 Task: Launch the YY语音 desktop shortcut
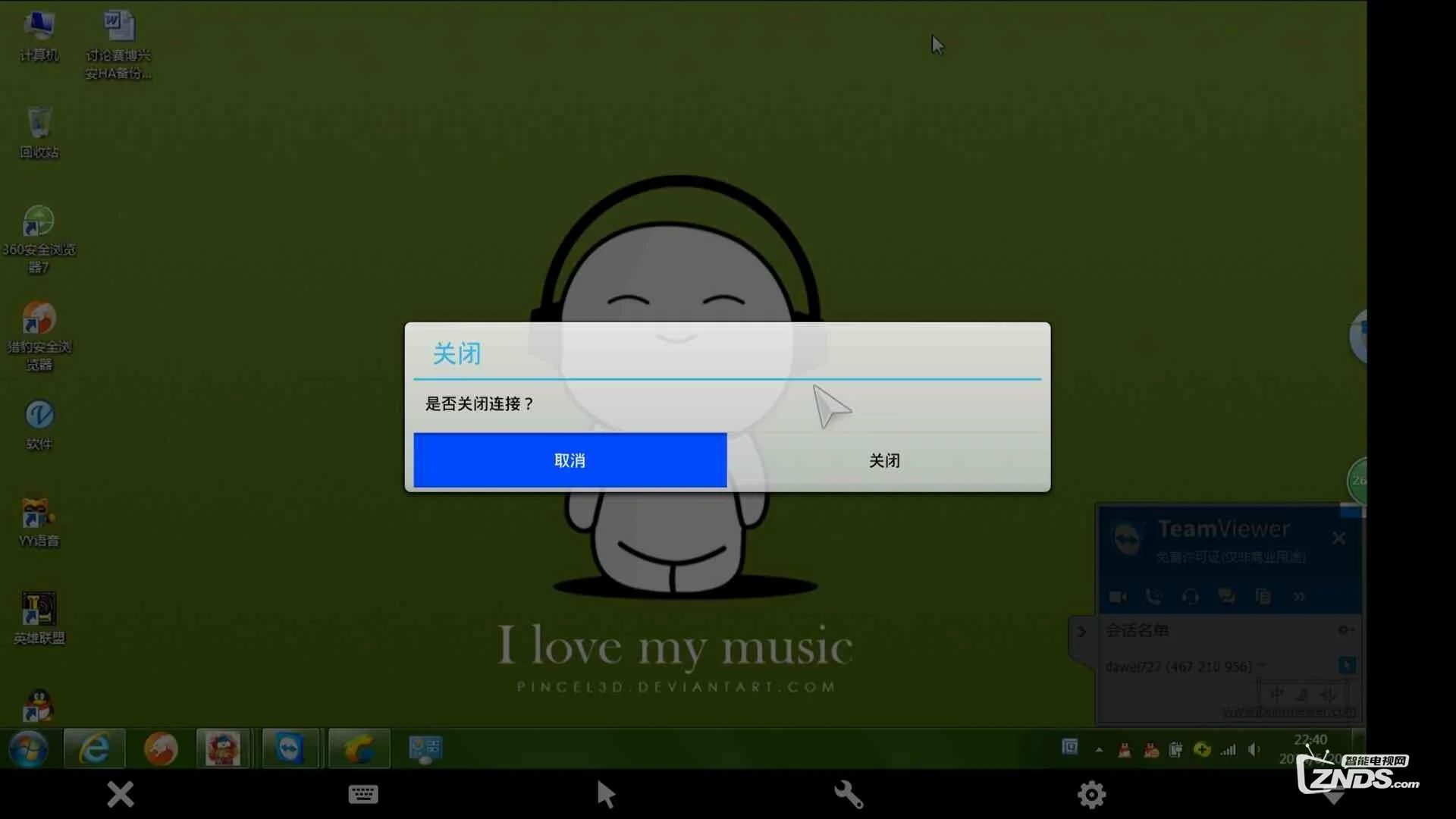(39, 522)
